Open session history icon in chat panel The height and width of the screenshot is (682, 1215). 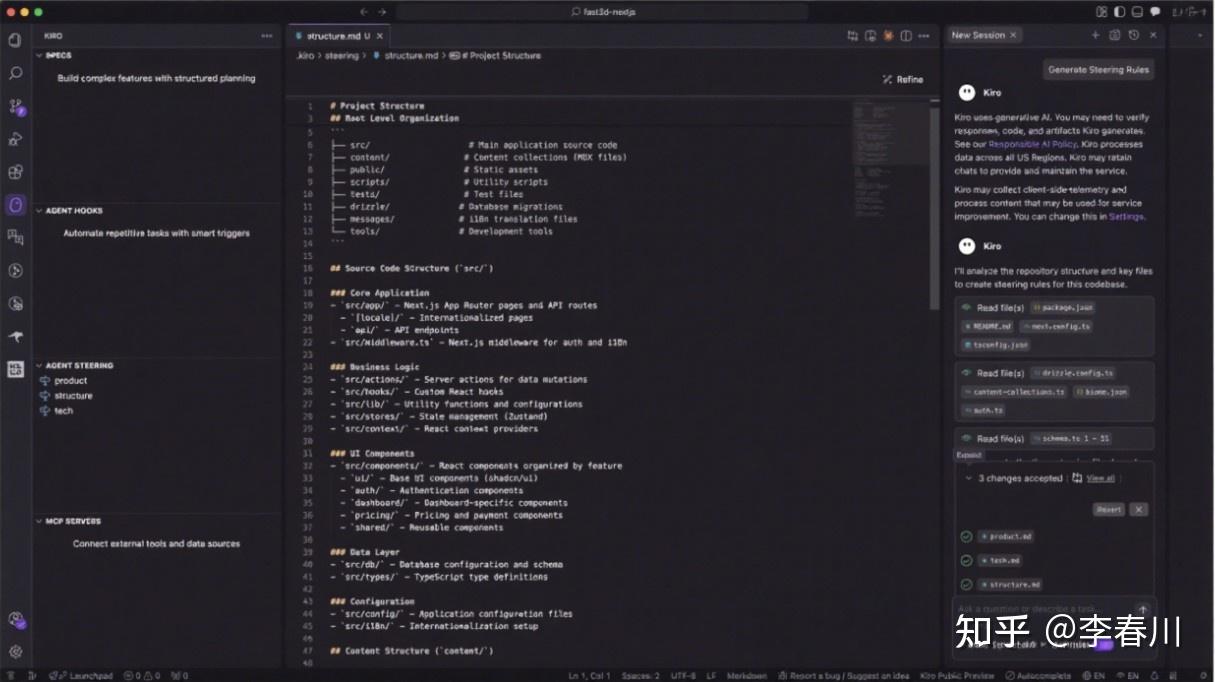pyautogui.click(x=1133, y=35)
